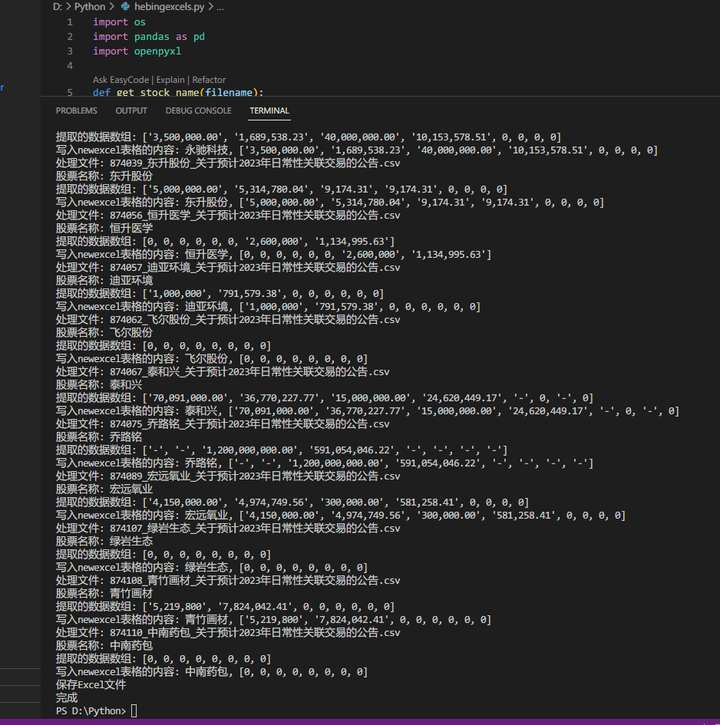
Task: Click the pandas module name in line 2
Action: pyautogui.click(x=152, y=37)
